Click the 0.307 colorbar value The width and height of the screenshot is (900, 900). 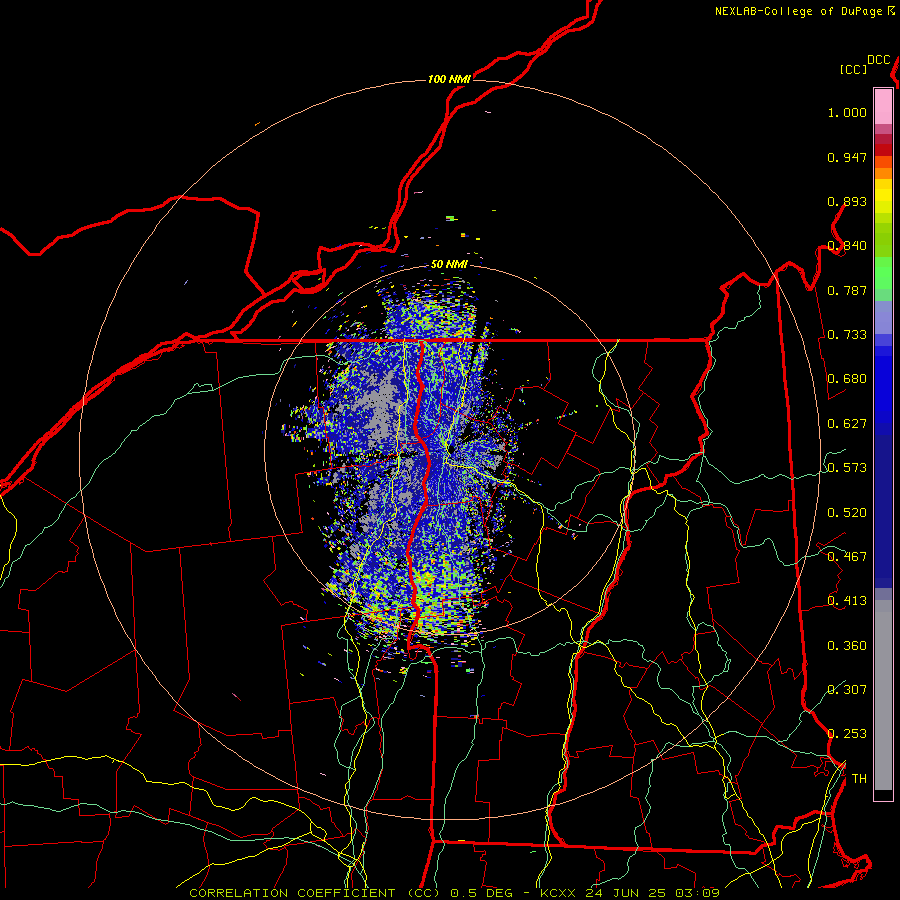[847, 689]
